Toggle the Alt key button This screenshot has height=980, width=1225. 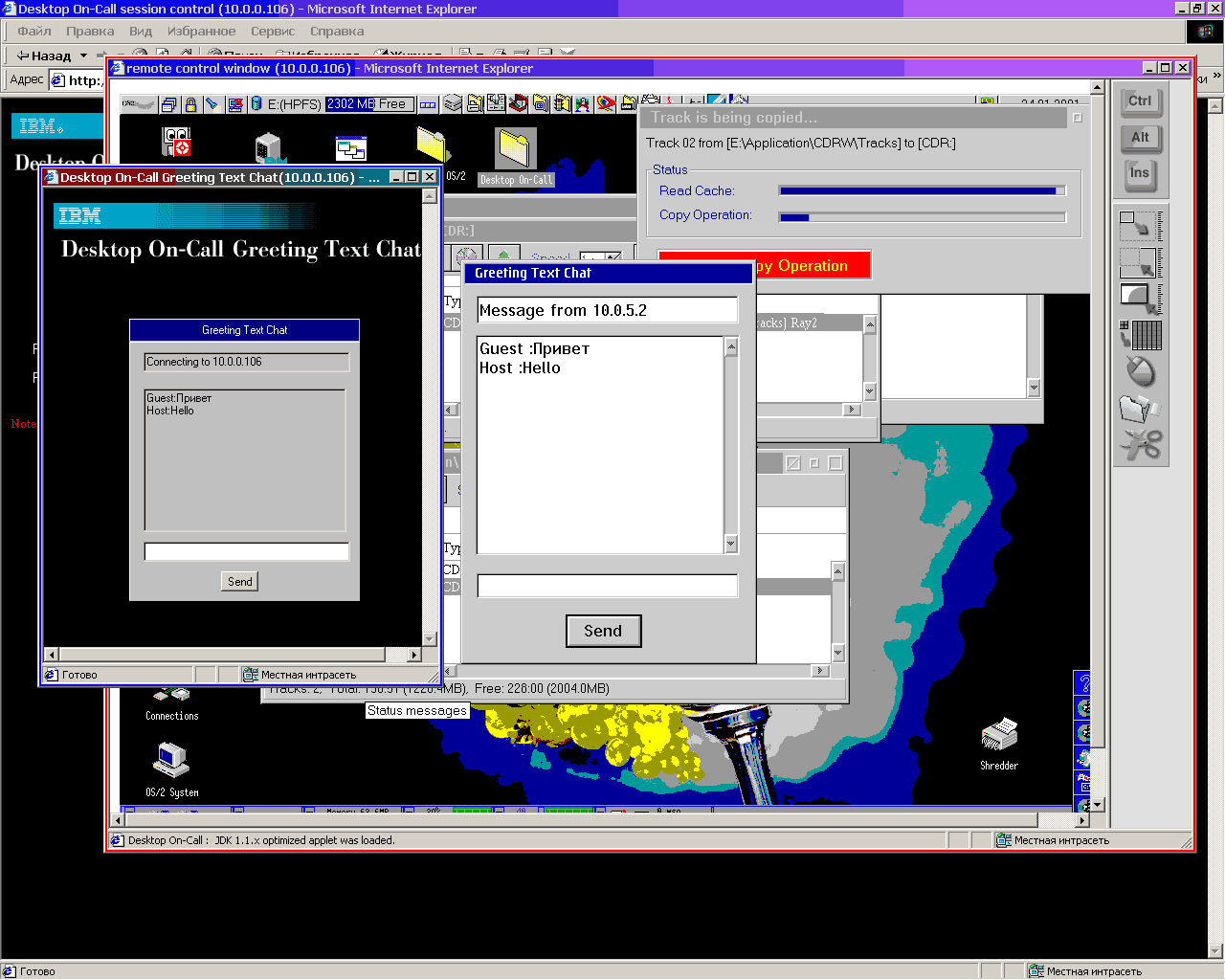pos(1140,138)
